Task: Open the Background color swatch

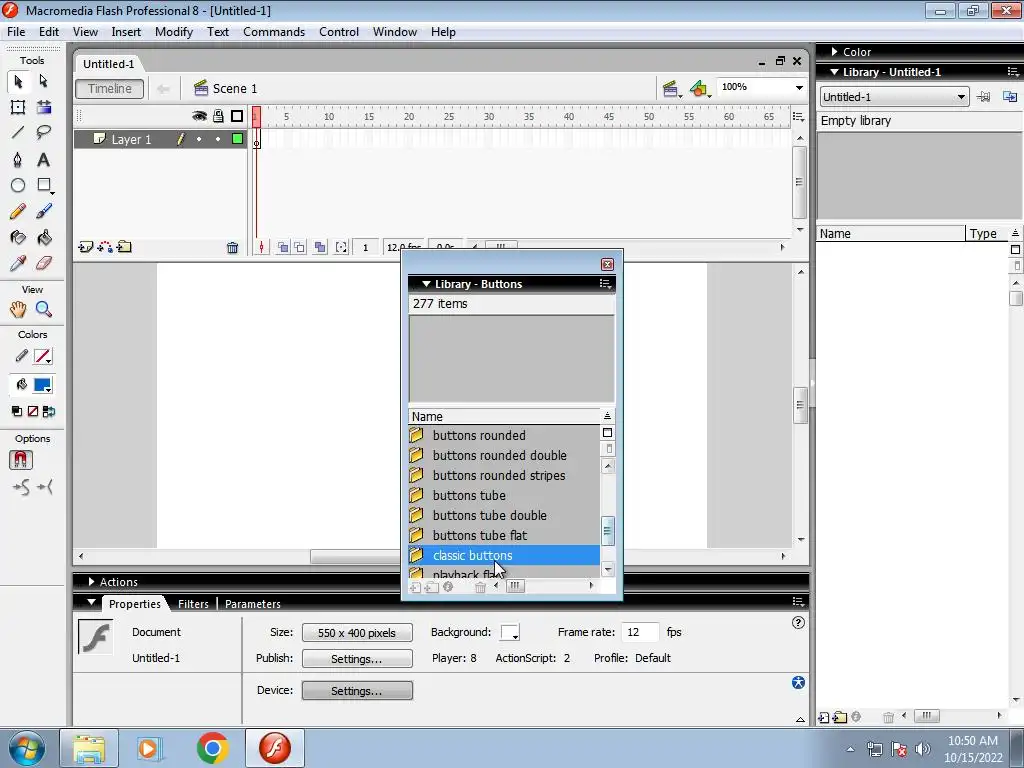Action: click(x=509, y=632)
